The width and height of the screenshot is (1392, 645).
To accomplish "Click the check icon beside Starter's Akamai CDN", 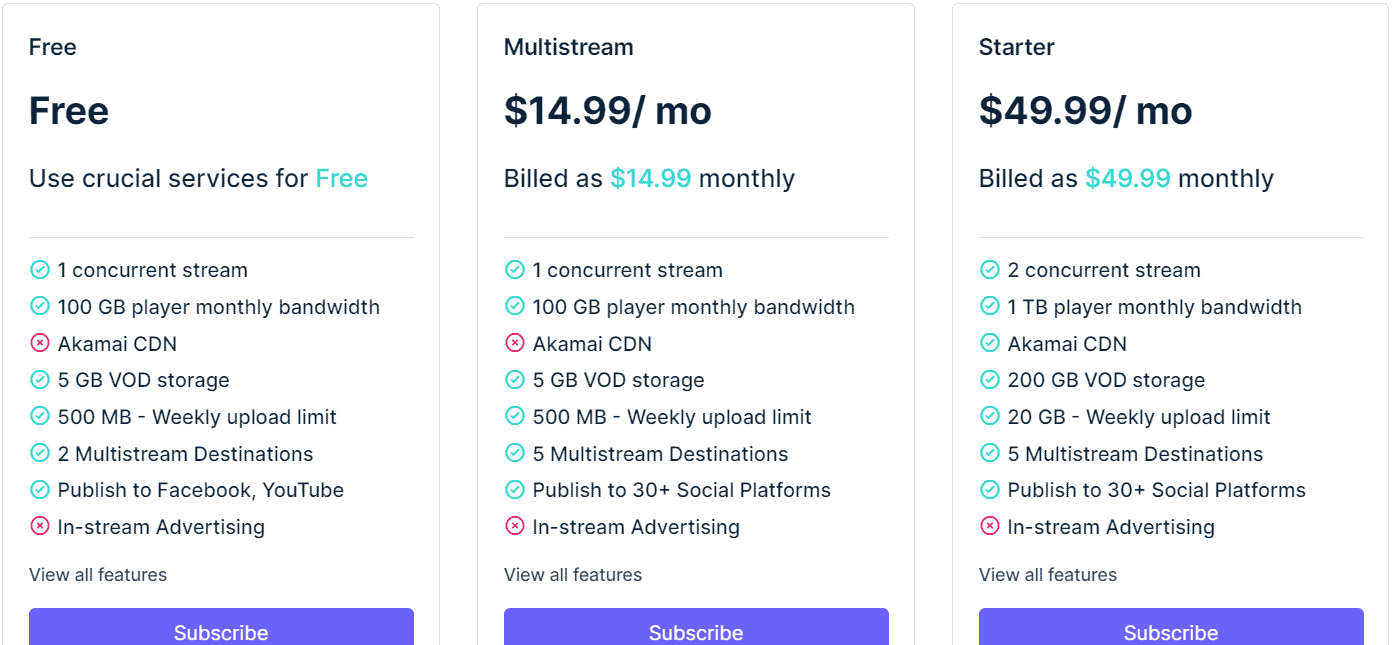I will (990, 342).
